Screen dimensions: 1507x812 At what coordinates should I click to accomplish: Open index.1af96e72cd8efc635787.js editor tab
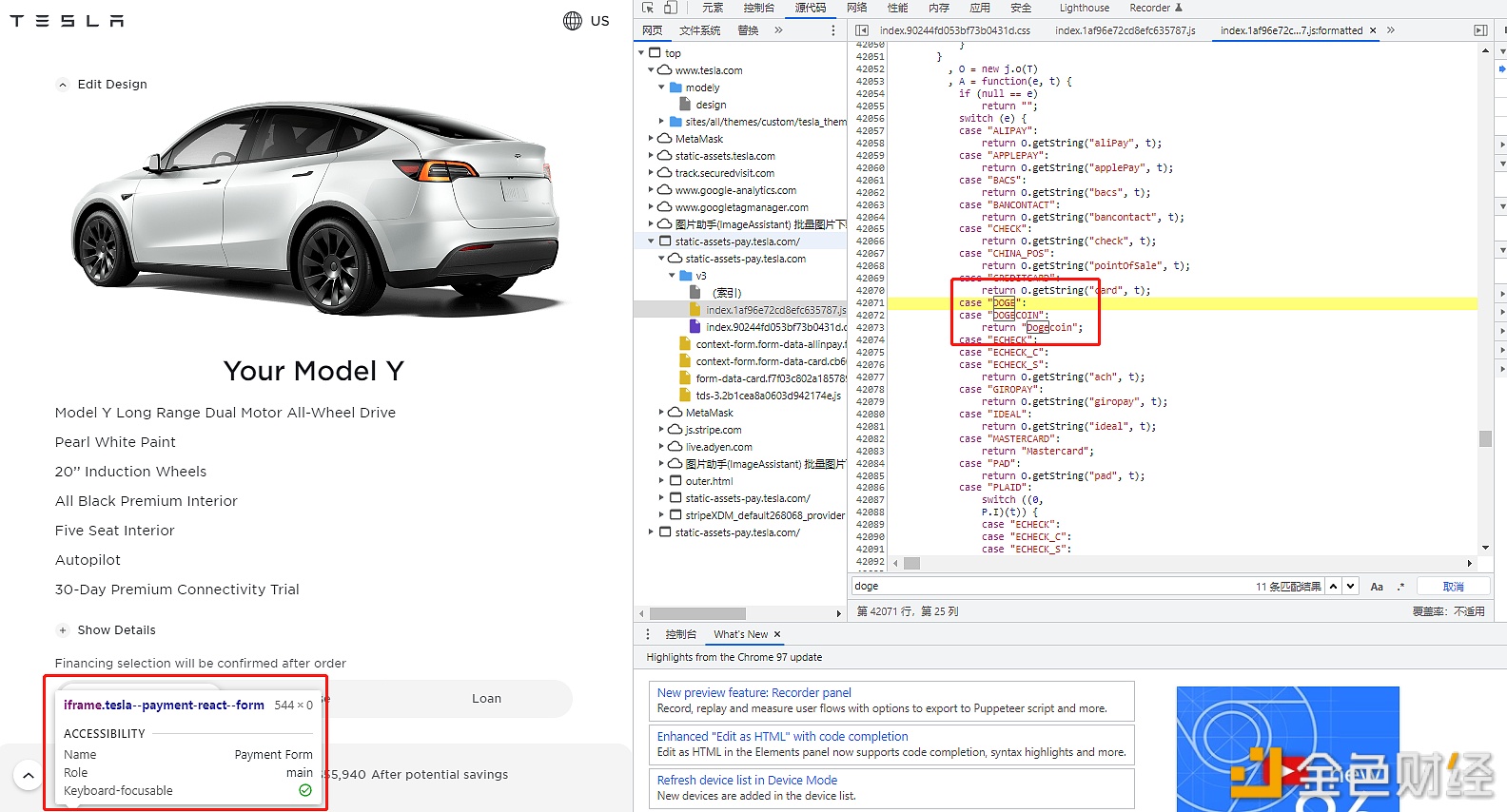click(x=1125, y=30)
